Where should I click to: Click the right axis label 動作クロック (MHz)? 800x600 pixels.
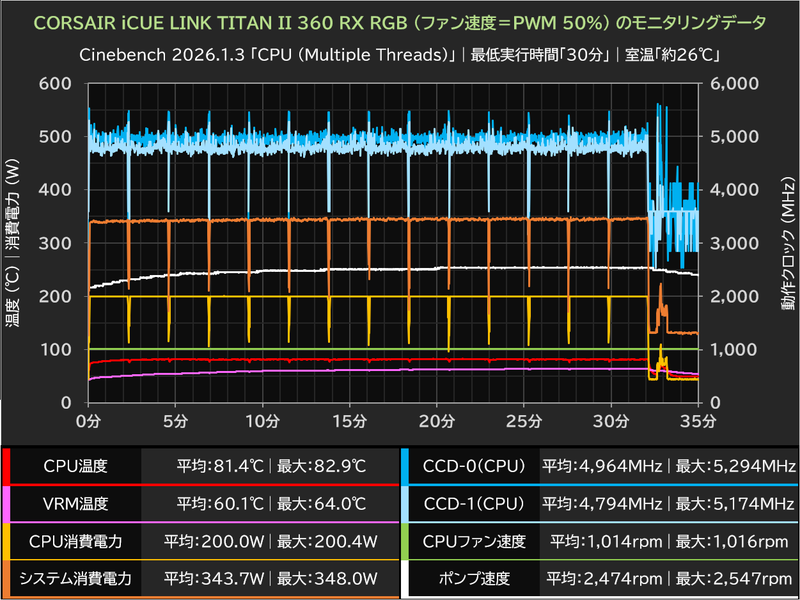click(x=788, y=244)
